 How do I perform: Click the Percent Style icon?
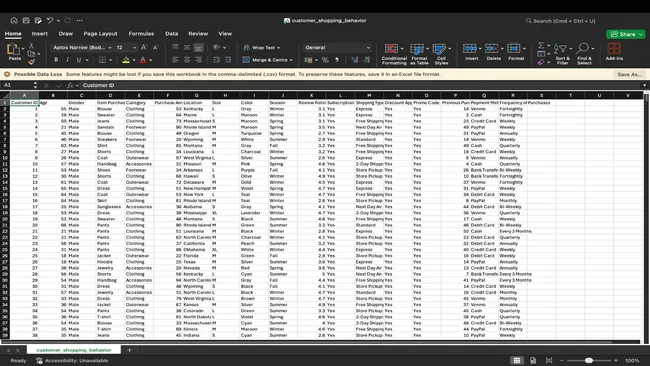[325, 60]
